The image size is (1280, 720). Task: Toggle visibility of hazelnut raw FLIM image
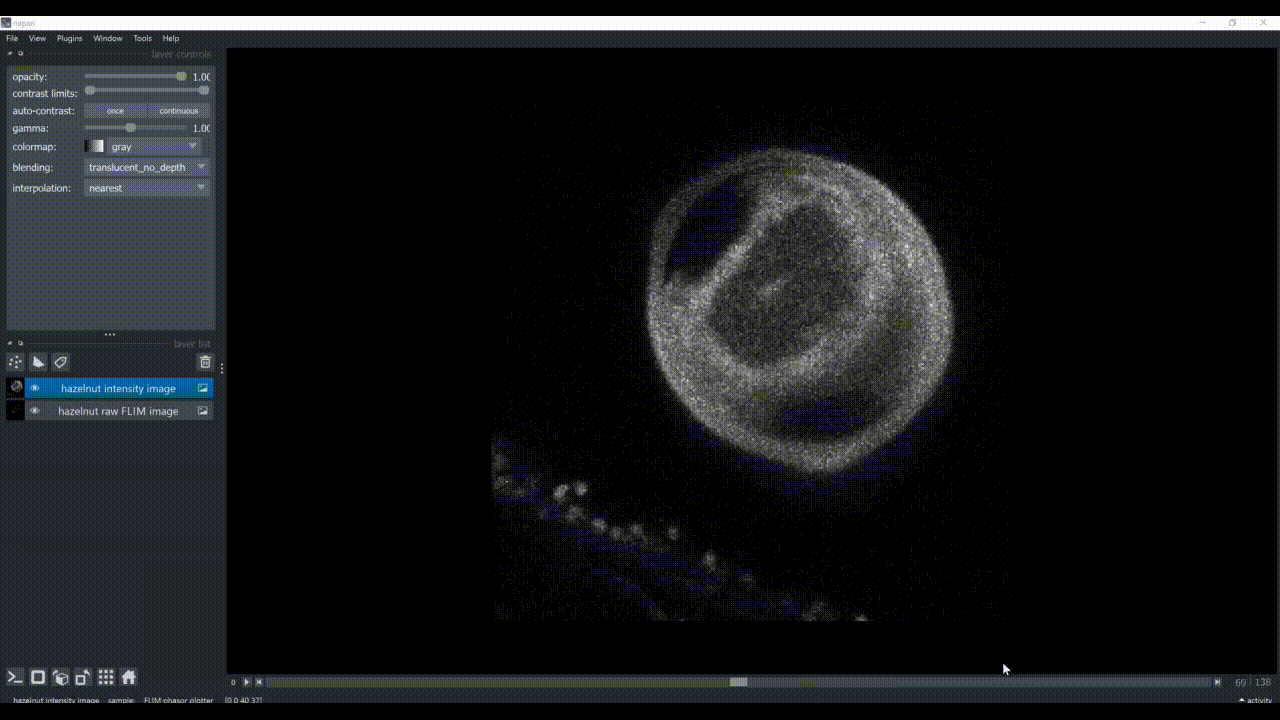click(34, 411)
